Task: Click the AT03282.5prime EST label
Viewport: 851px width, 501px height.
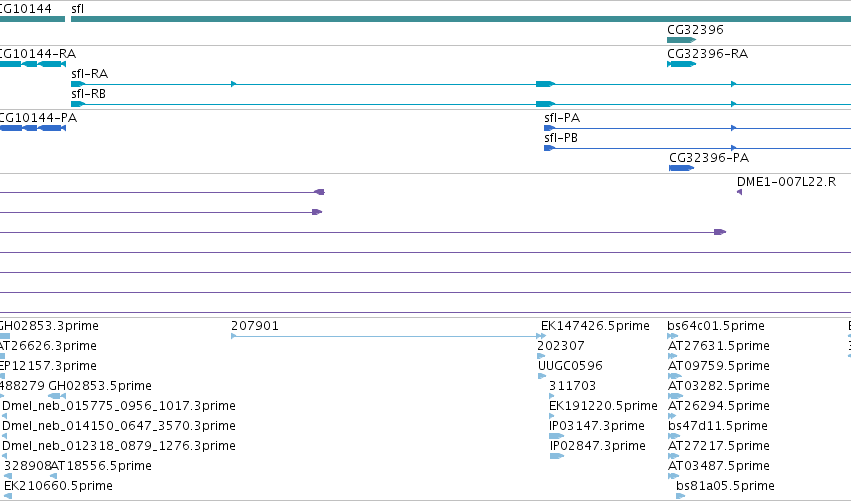Action: 719,386
